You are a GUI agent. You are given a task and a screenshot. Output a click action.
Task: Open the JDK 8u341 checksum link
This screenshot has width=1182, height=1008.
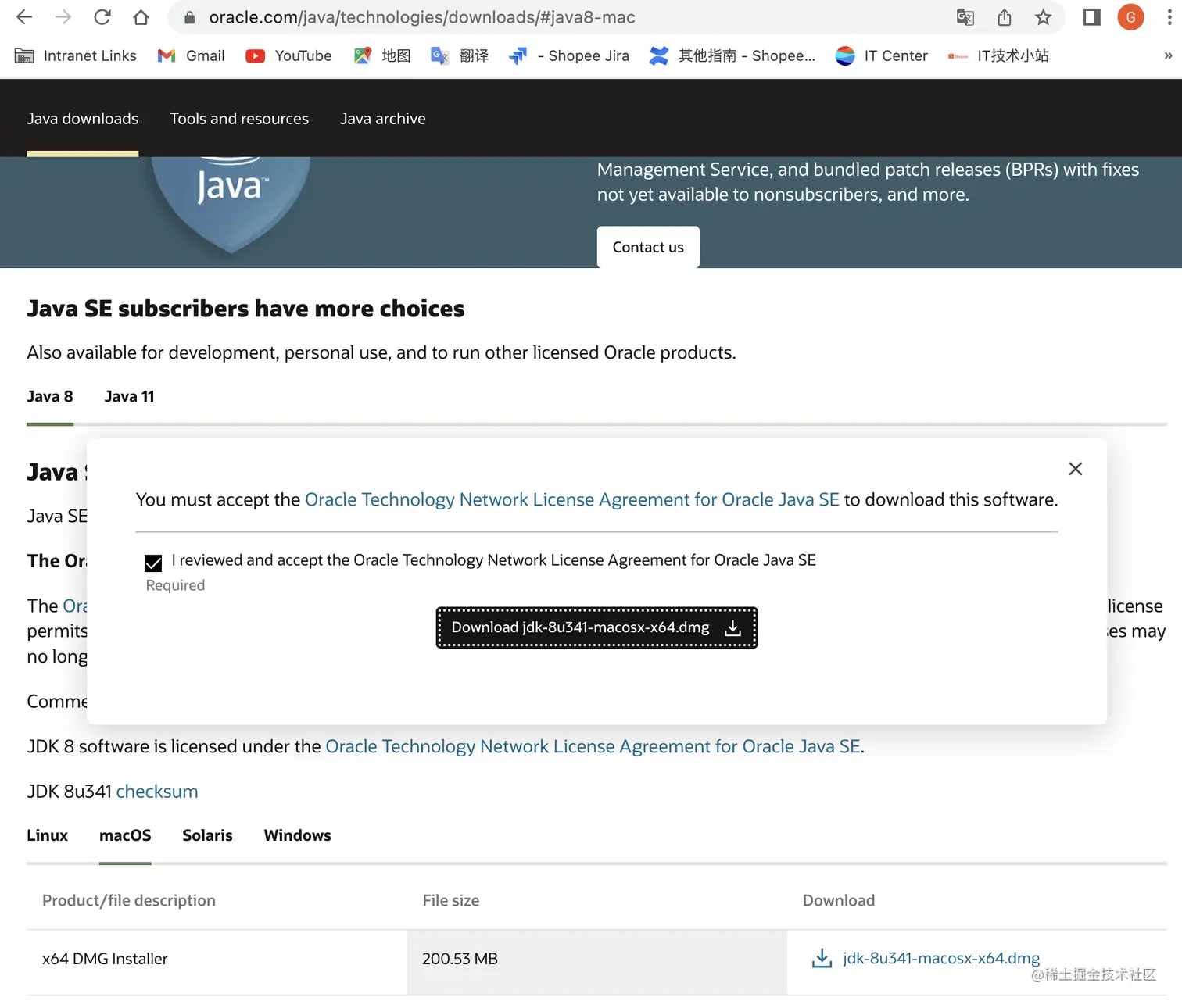[x=157, y=792]
